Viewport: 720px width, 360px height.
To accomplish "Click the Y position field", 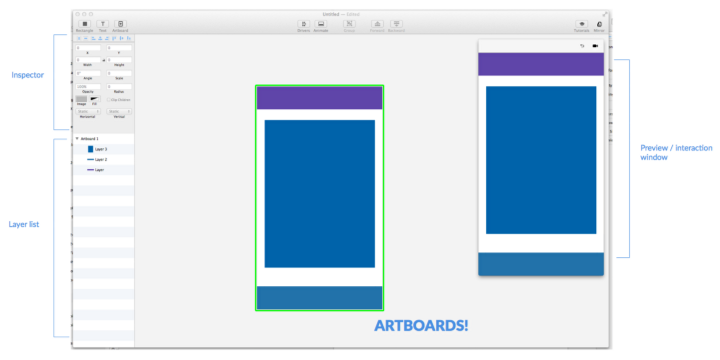I will point(119,48).
